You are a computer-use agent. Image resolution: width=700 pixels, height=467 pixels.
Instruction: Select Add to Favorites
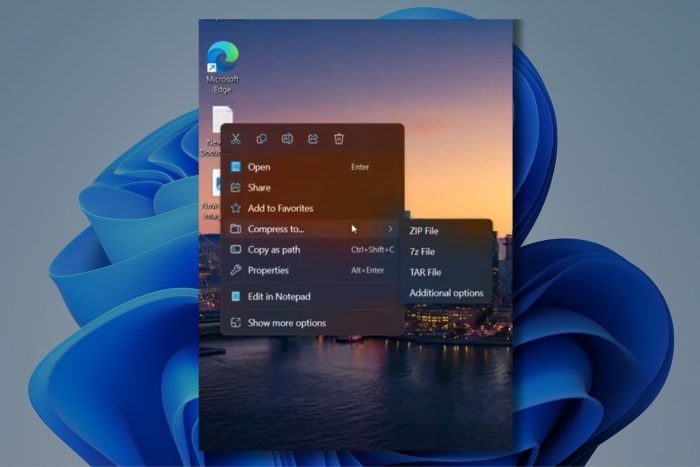[x=312, y=208]
